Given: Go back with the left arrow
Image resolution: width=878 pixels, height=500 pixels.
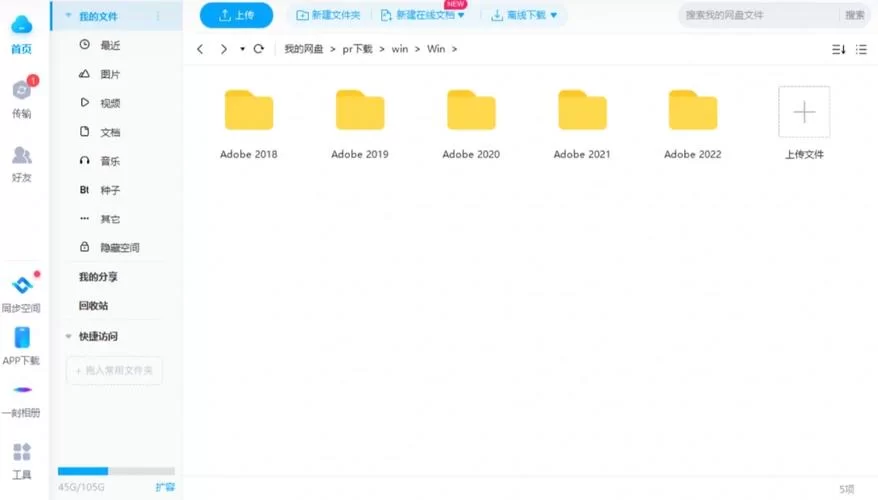Looking at the screenshot, I should coord(200,49).
